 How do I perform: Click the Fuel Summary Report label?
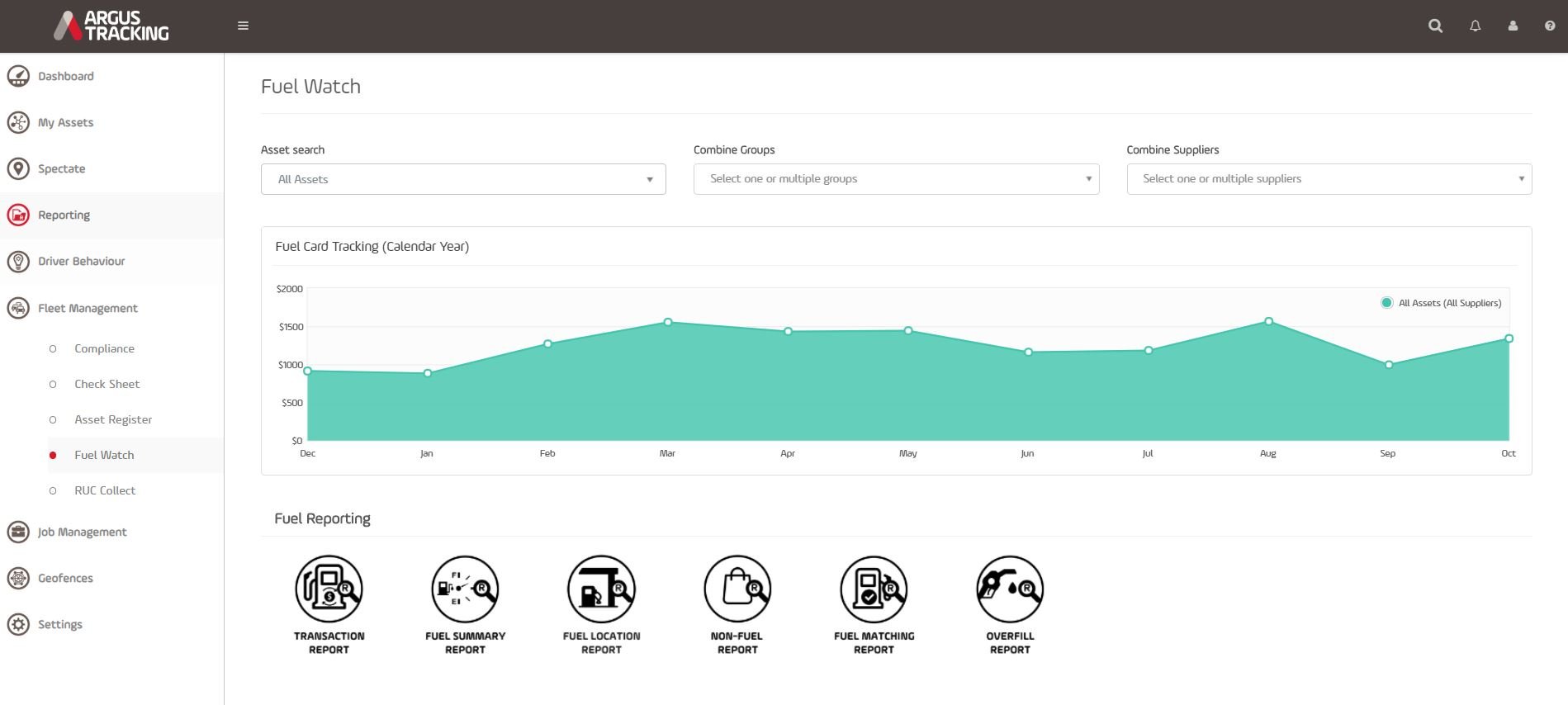[465, 643]
